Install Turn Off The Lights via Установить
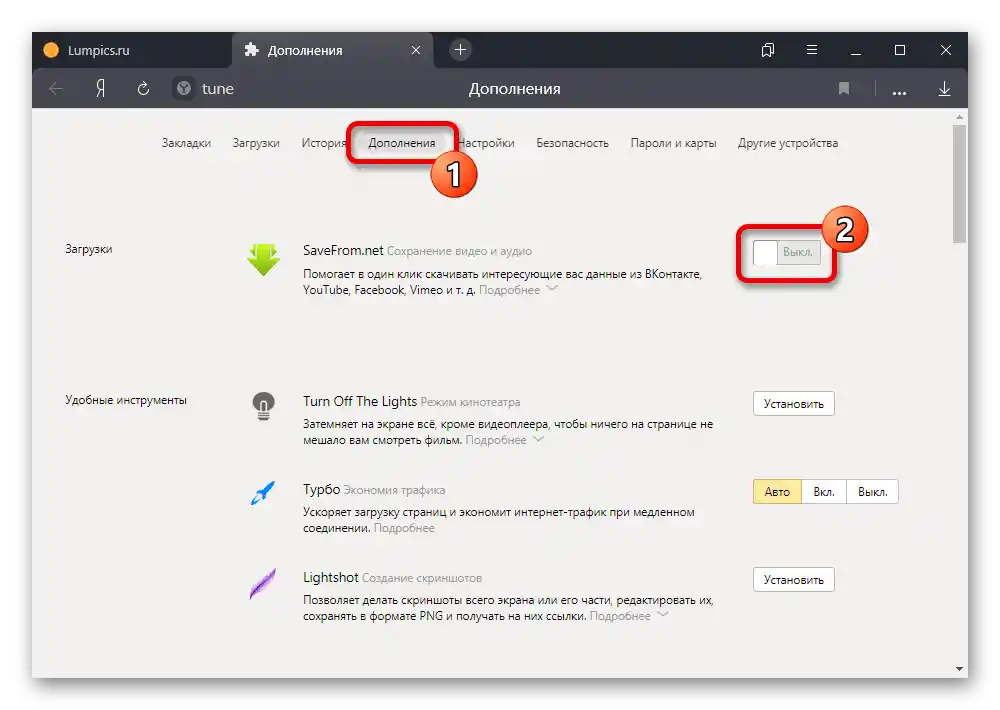The image size is (1000, 710). 793,404
